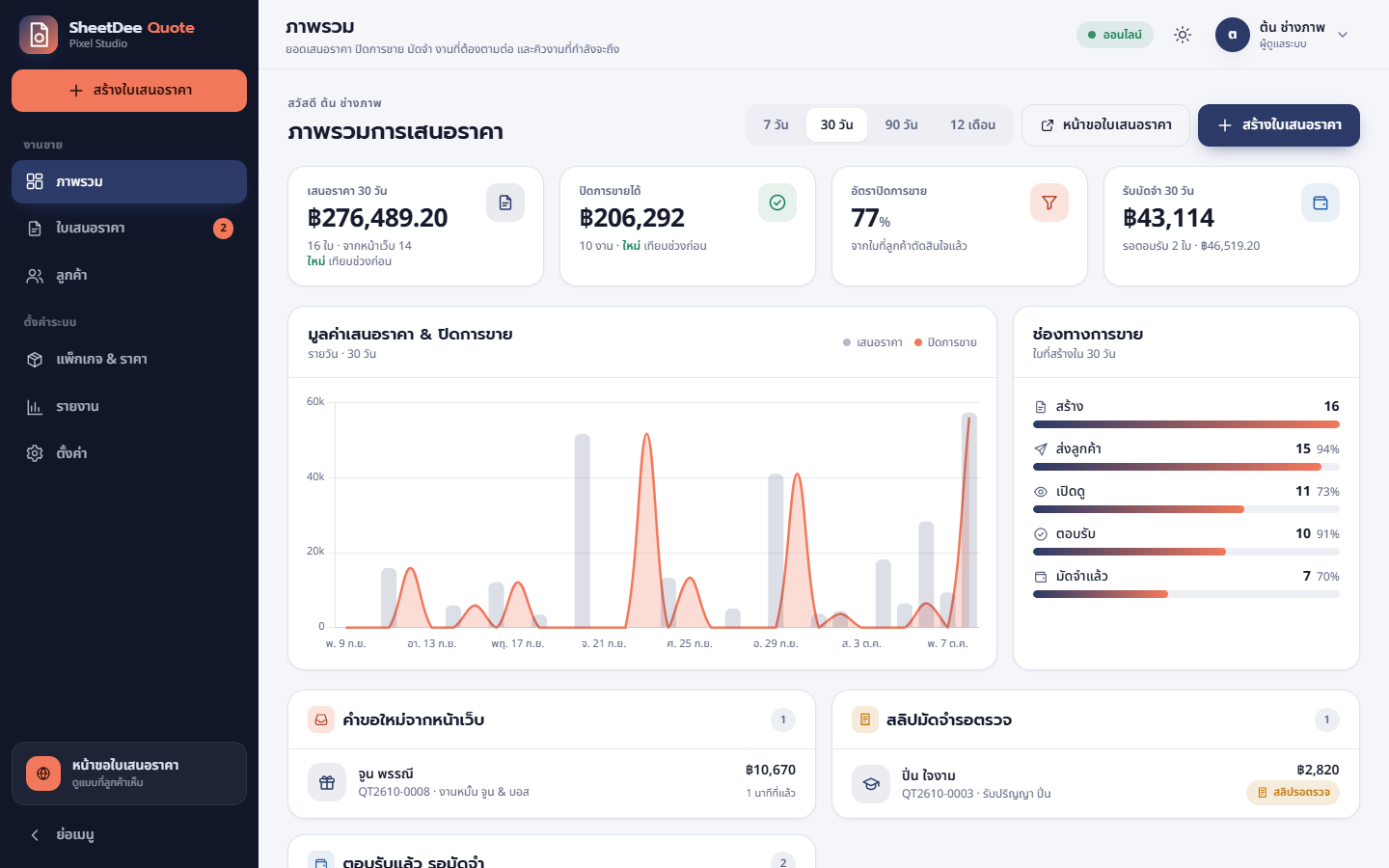This screenshot has width=1389, height=868.
Task: Click the inbox icon of คำขอใหม่จากหน้าเว็บ
Action: [x=321, y=719]
